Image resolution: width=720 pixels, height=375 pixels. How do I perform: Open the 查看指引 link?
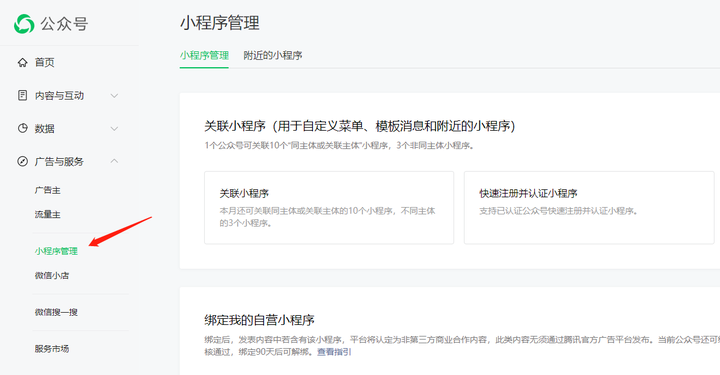point(334,352)
